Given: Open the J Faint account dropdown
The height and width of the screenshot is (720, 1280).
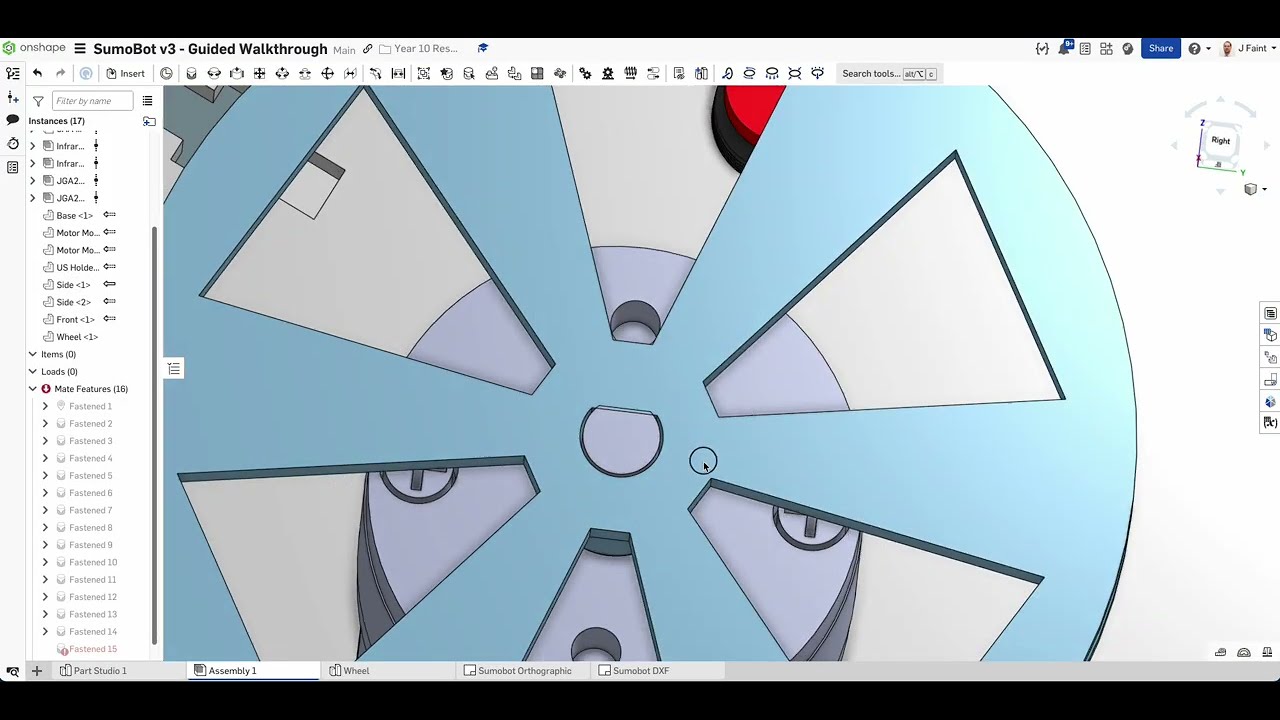Looking at the screenshot, I should tap(1248, 48).
